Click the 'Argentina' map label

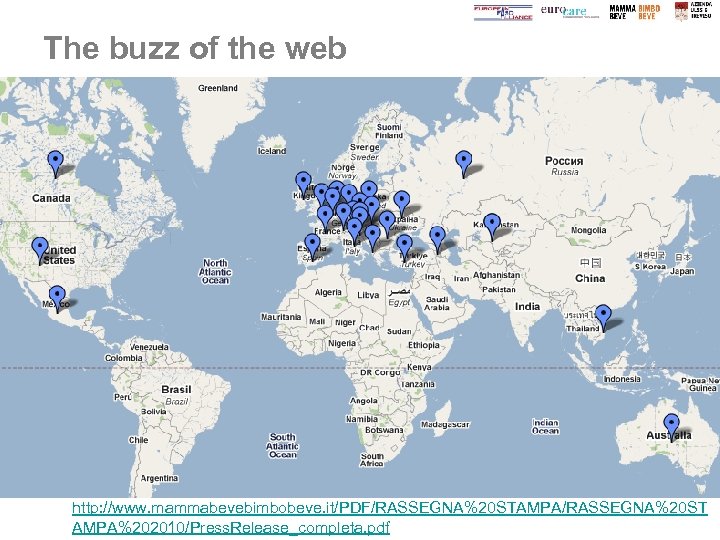tap(159, 478)
